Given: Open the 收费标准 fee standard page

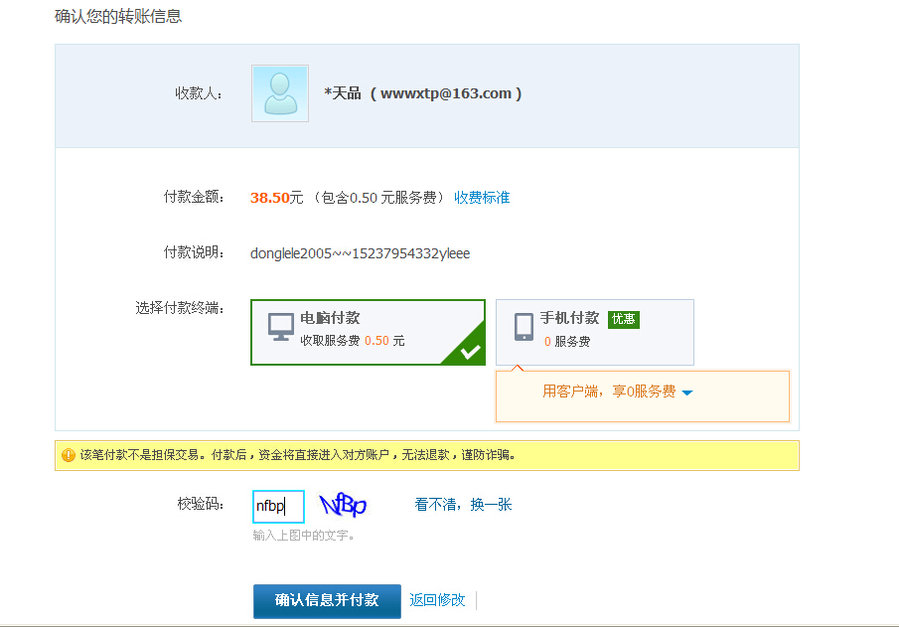Looking at the screenshot, I should pyautogui.click(x=483, y=197).
